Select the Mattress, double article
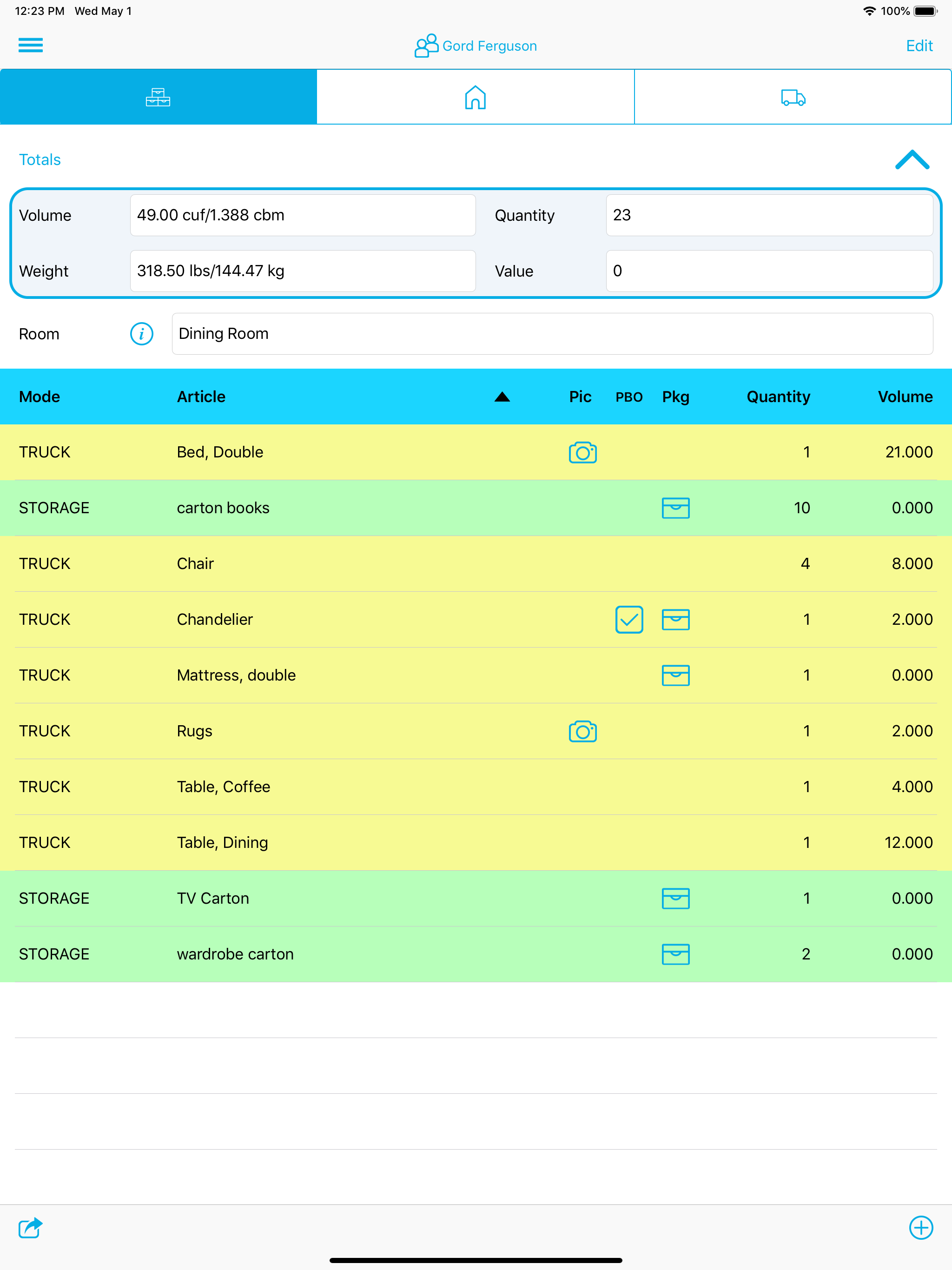This screenshot has height=1270, width=952. click(236, 675)
